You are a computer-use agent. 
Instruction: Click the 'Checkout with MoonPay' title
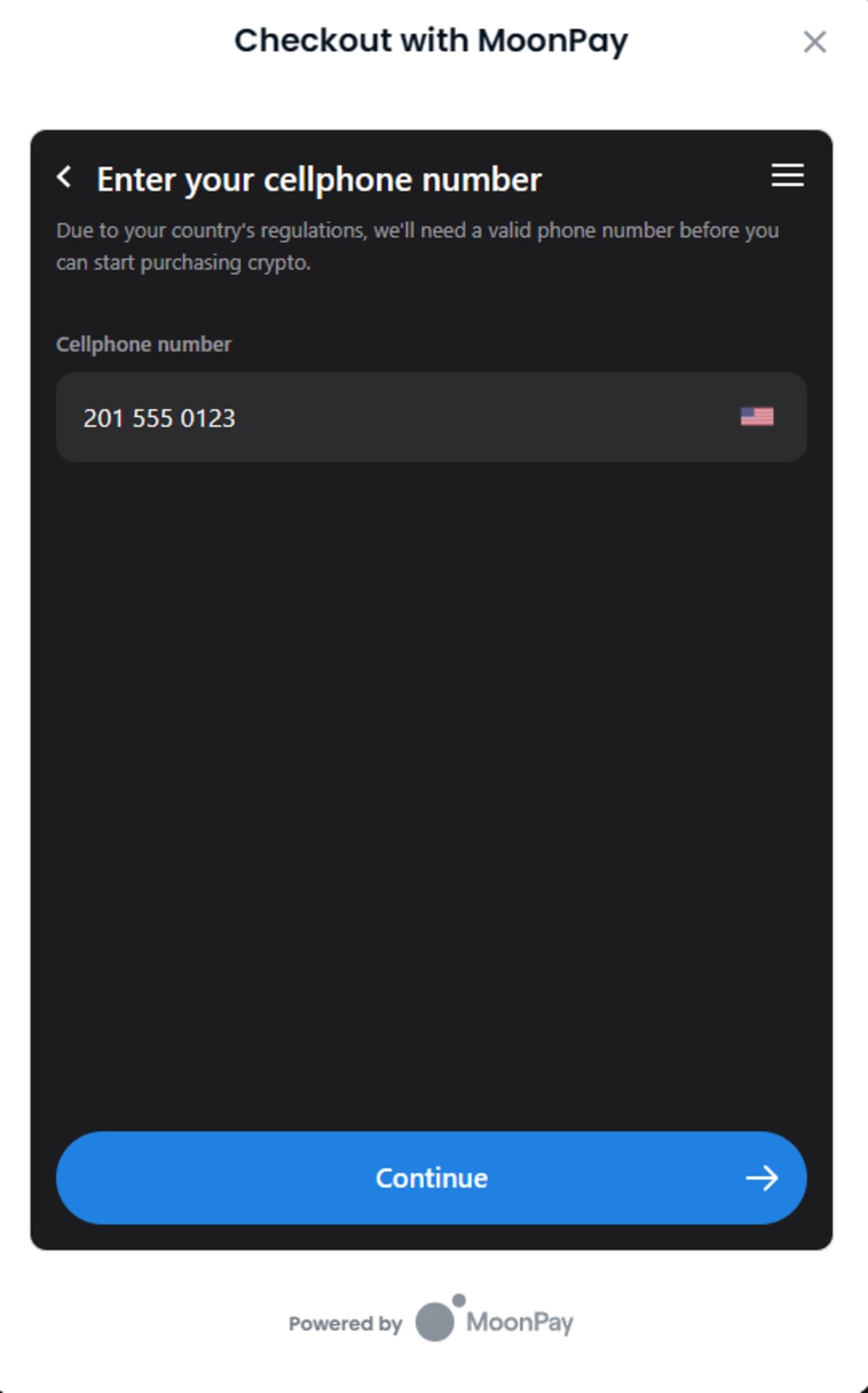pyautogui.click(x=431, y=41)
